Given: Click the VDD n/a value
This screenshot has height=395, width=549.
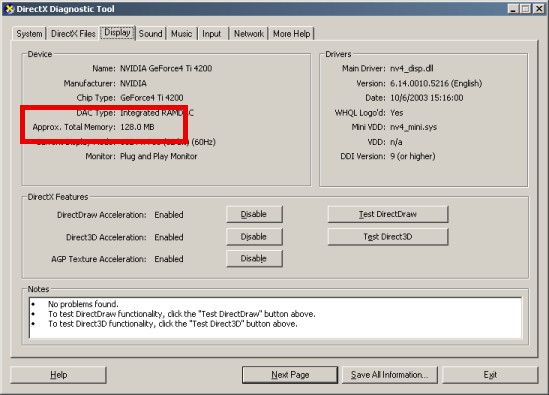Looking at the screenshot, I should tap(396, 142).
